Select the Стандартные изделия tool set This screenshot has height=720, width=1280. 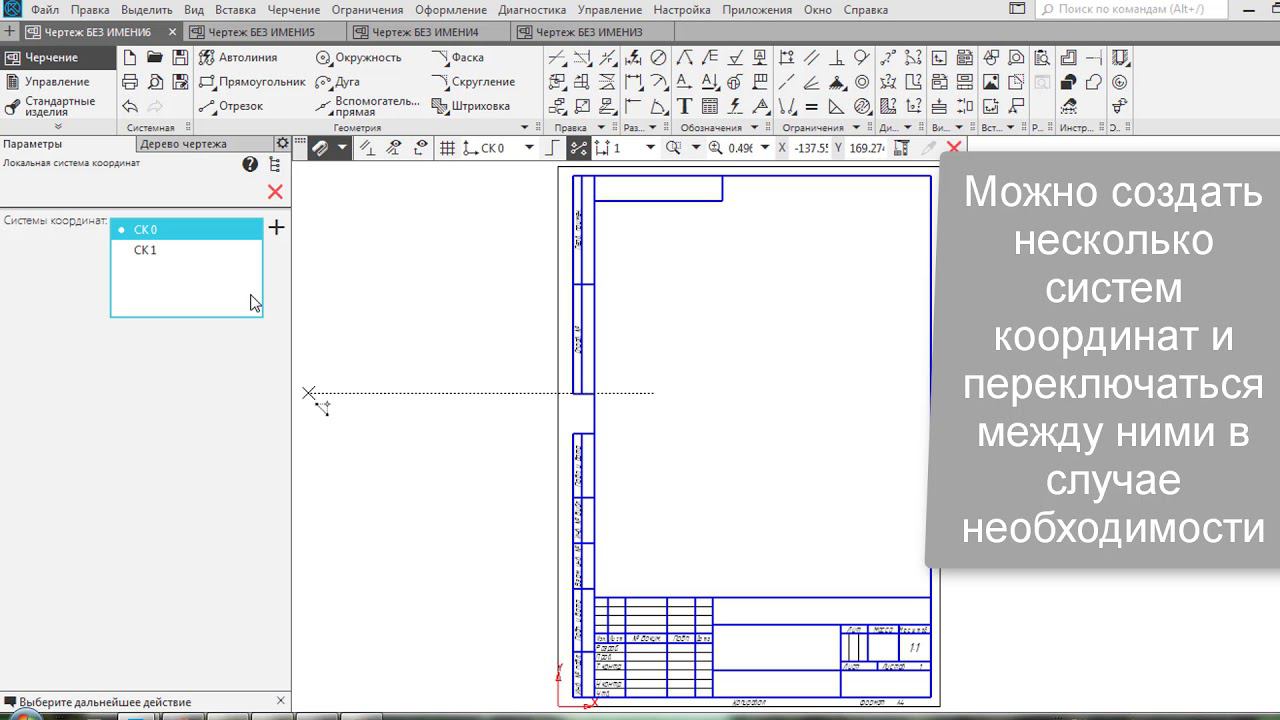[59, 106]
